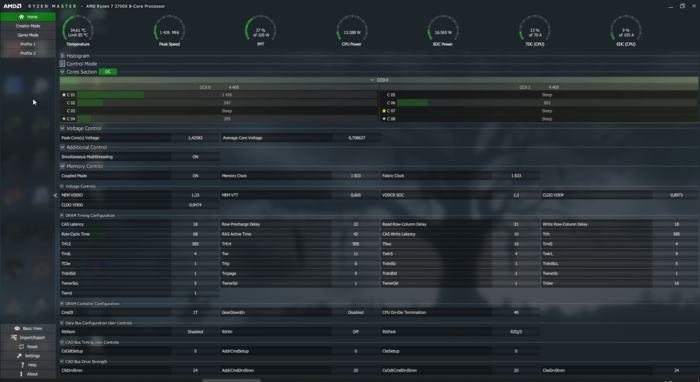Screen dimensions: 700x382
Task: Click the CAS Latency value field
Action: click(x=195, y=224)
